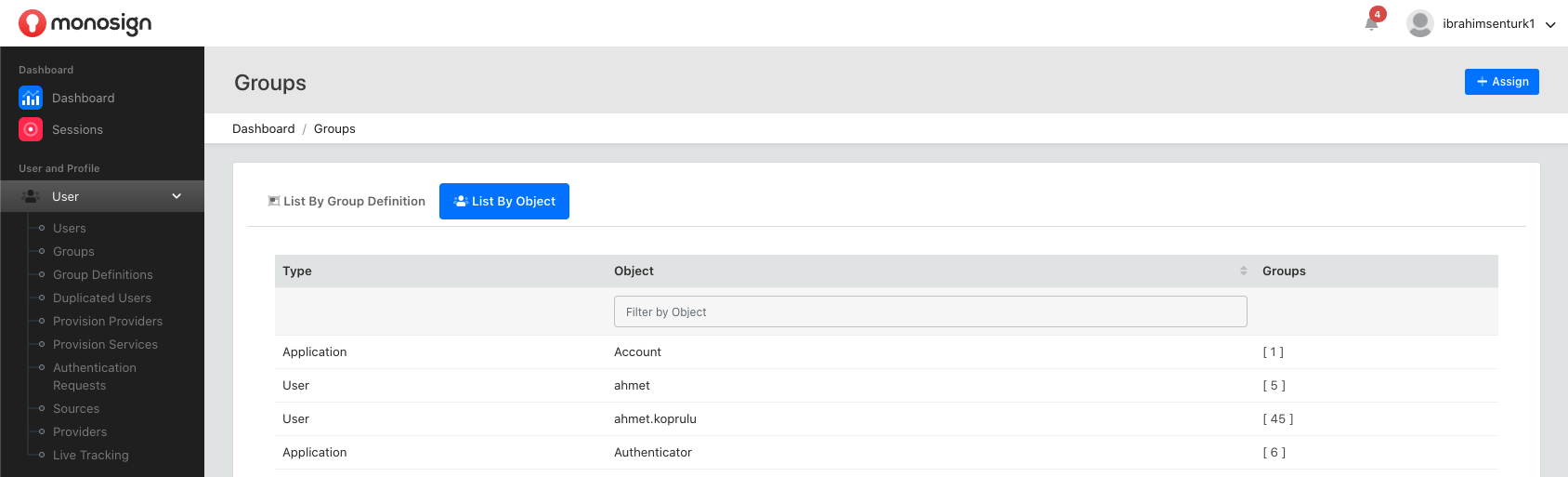Click the Type column header

point(297,271)
